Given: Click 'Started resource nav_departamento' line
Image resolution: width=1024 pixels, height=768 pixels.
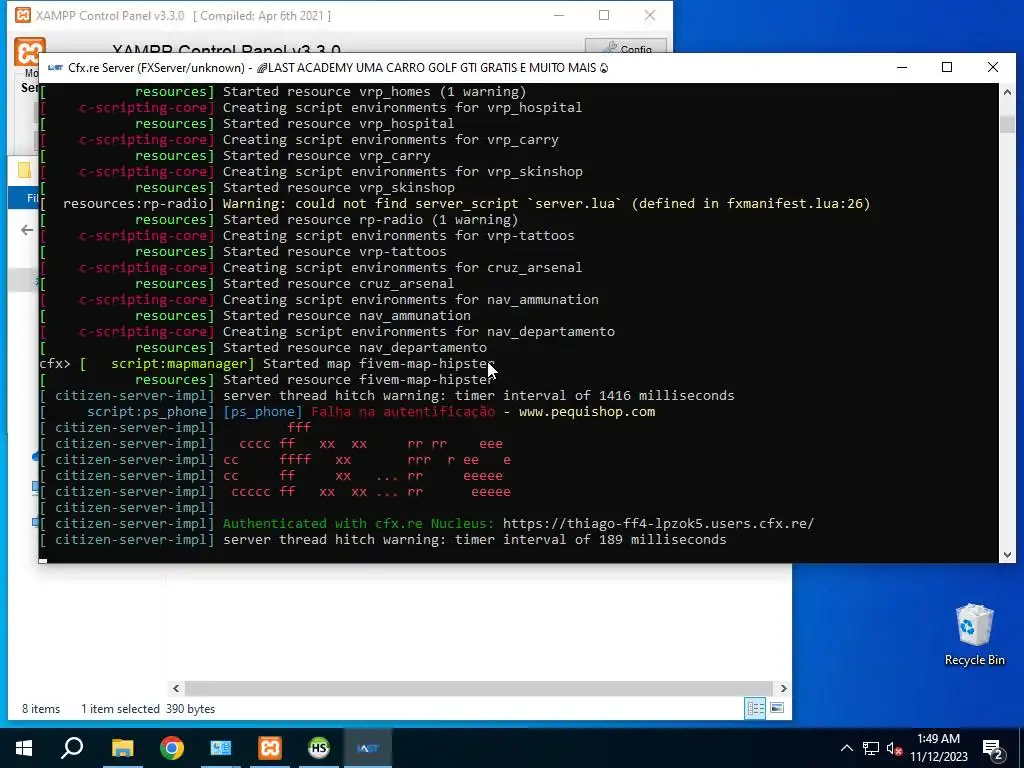Looking at the screenshot, I should tap(355, 347).
